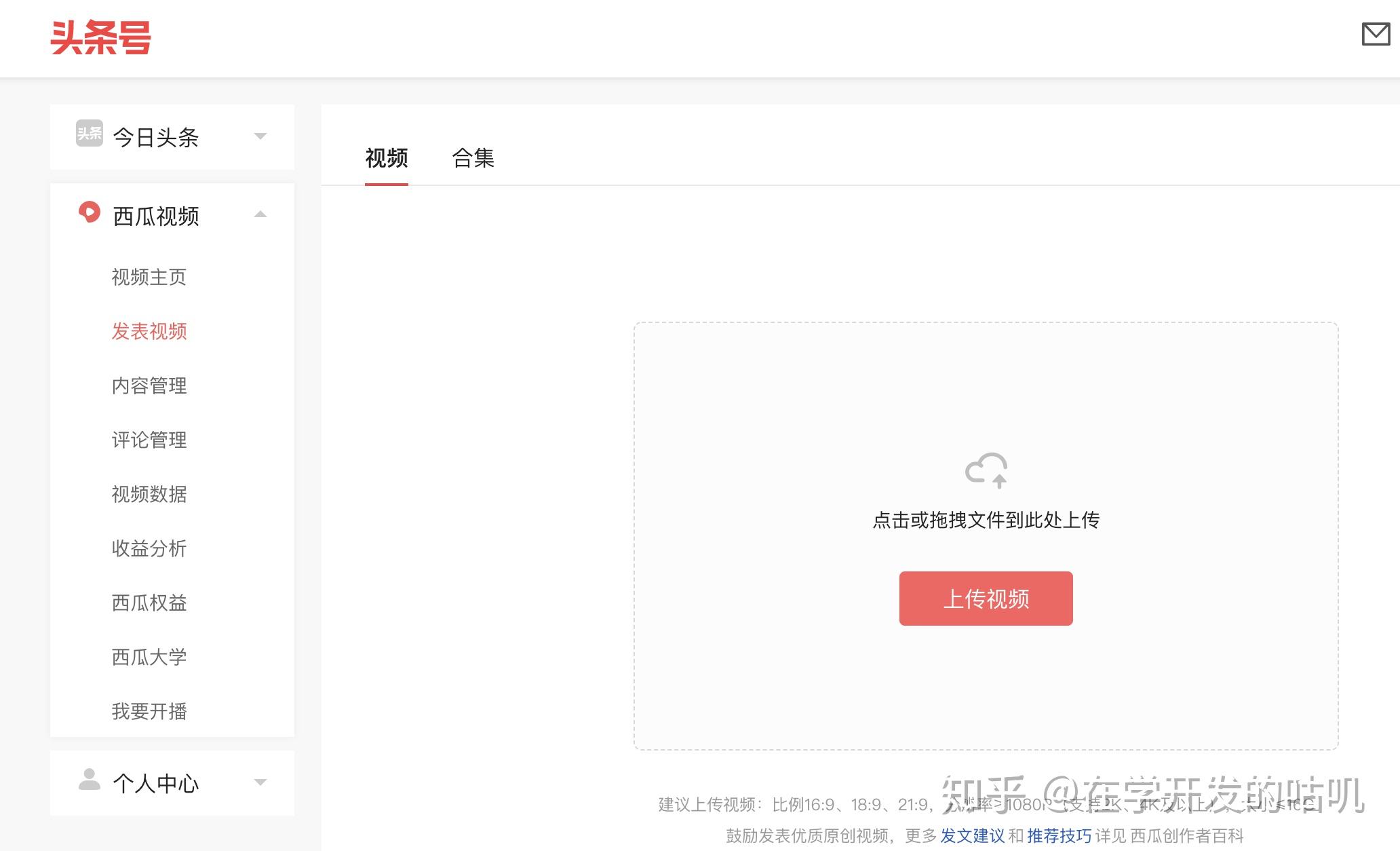Open the 发文建议 link
The width and height of the screenshot is (1400, 851).
click(973, 836)
